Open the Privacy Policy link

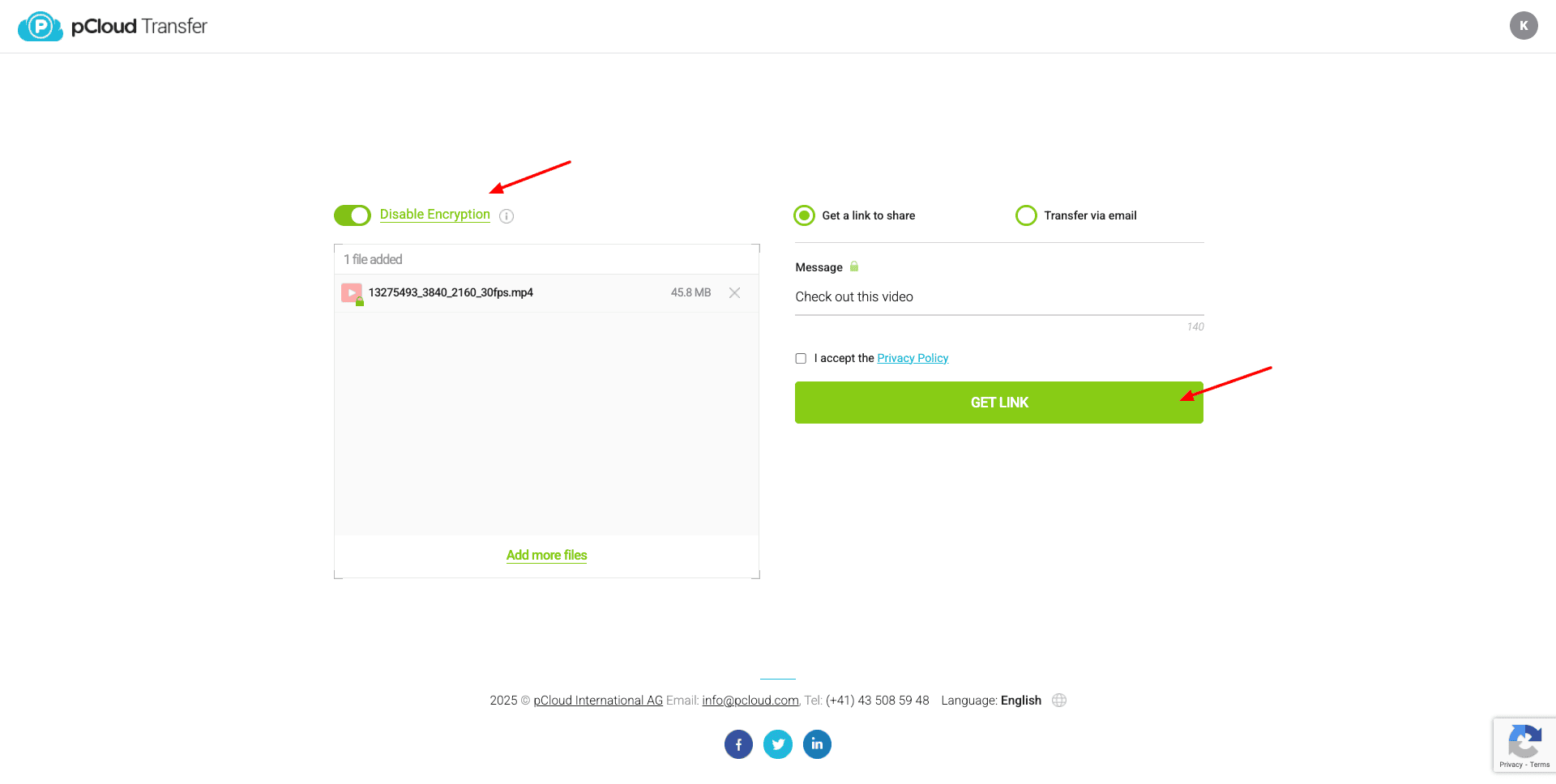tap(913, 359)
